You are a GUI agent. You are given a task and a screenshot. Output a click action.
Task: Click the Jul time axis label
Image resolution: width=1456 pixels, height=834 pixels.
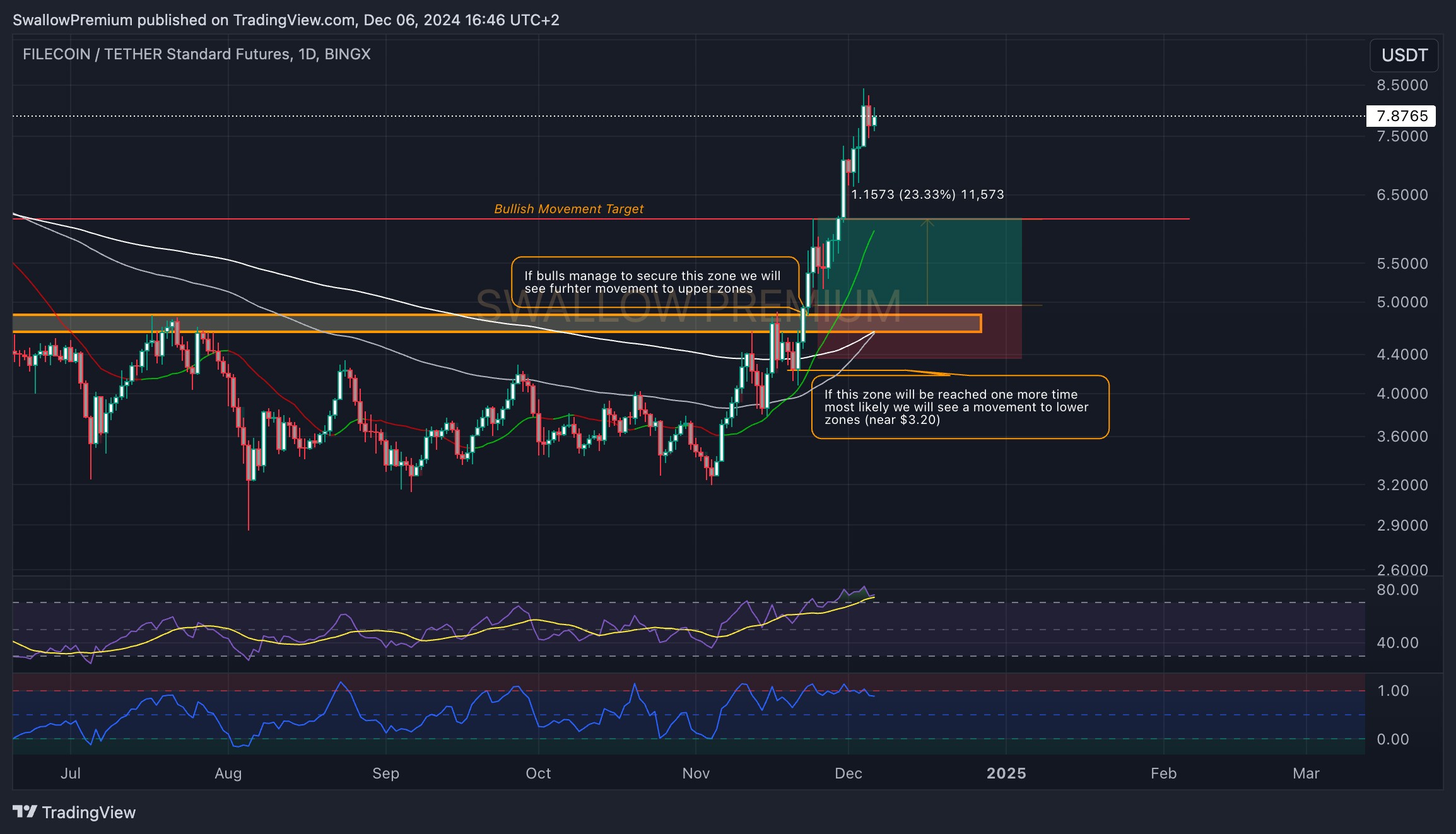click(x=71, y=773)
